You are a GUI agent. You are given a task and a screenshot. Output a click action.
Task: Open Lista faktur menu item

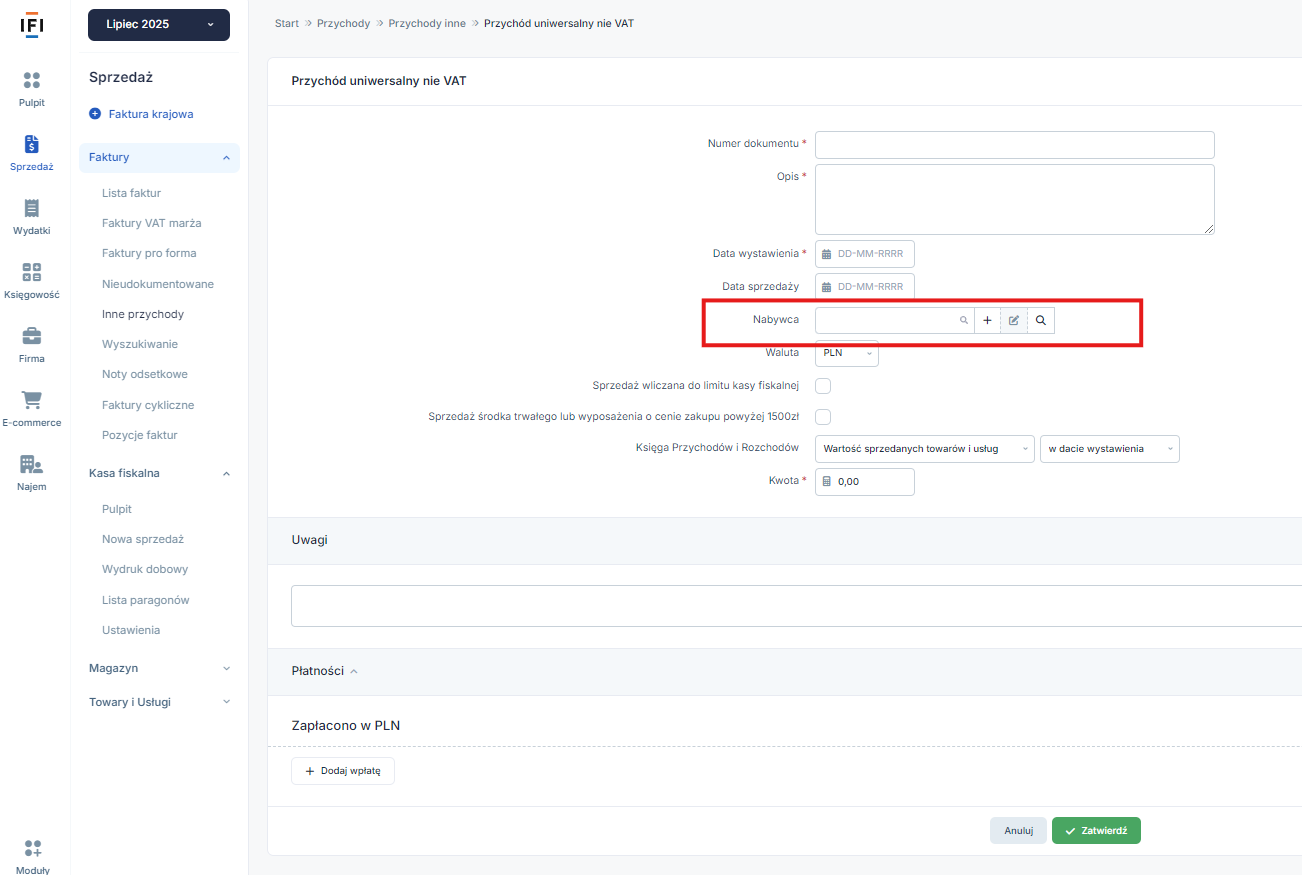131,193
